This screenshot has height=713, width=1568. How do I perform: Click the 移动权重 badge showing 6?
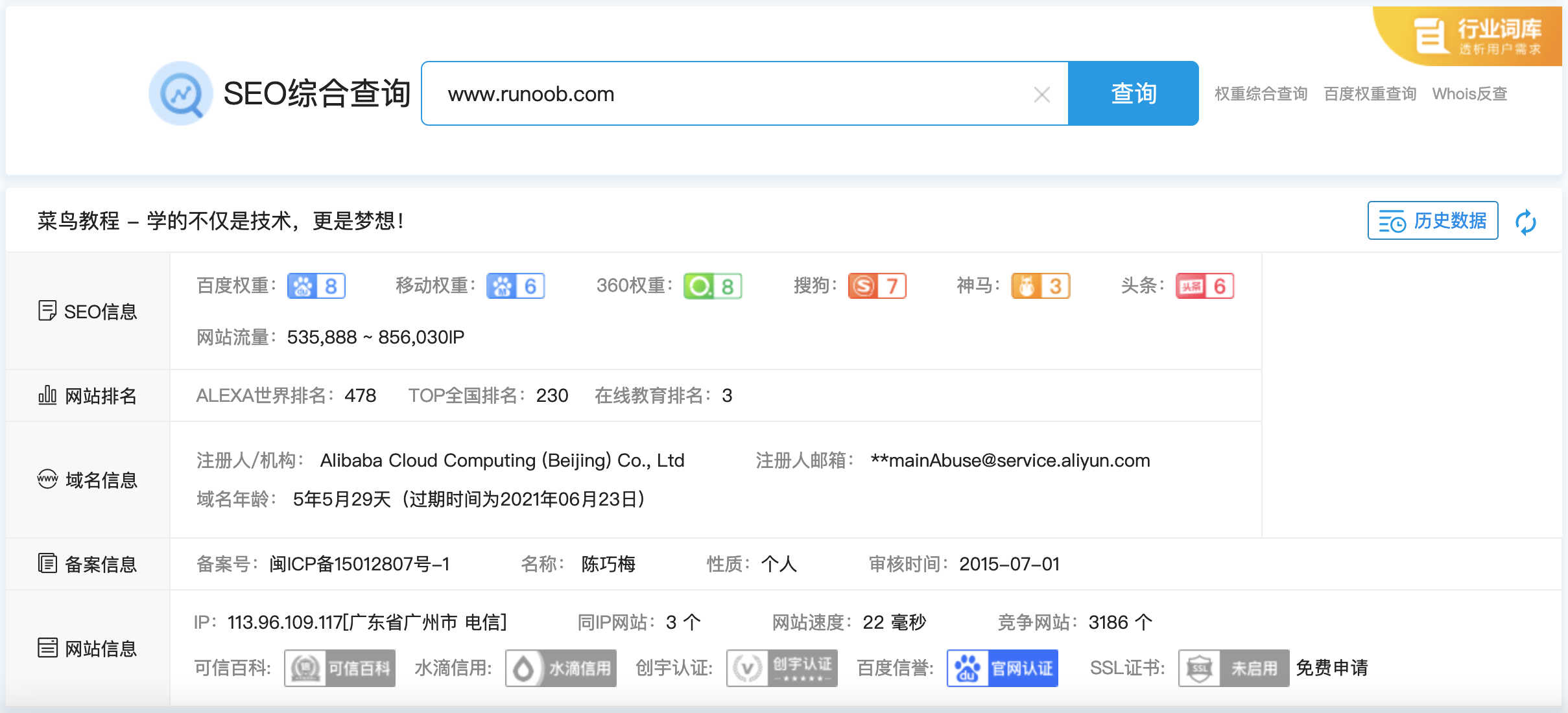point(516,286)
